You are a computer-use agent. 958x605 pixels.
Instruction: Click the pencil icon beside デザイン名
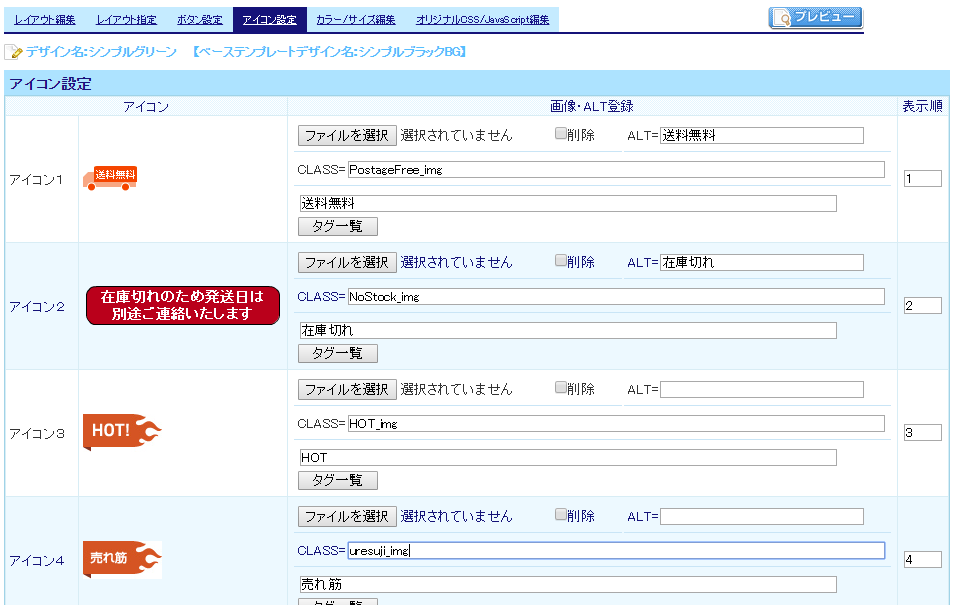pyautogui.click(x=13, y=53)
